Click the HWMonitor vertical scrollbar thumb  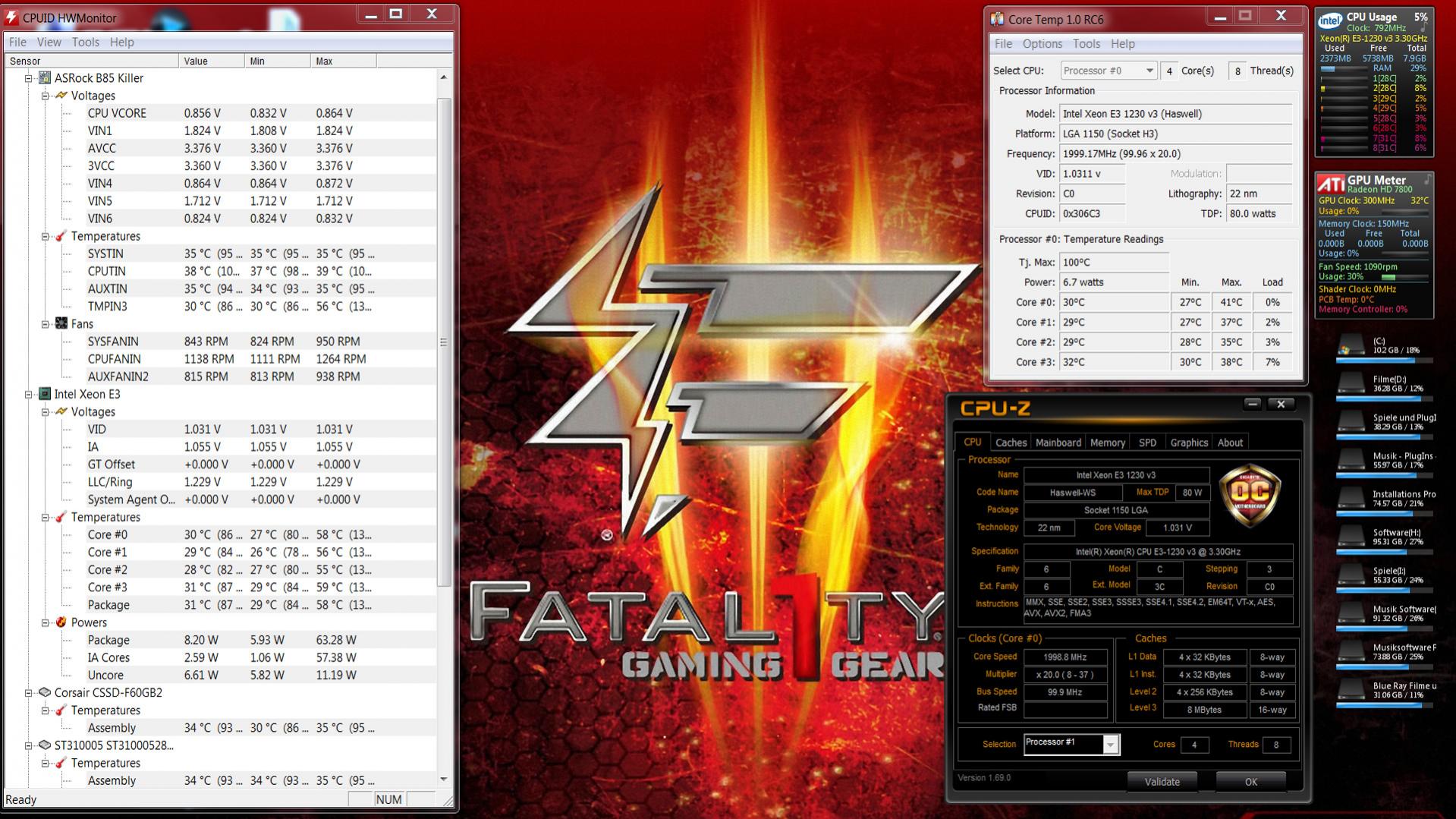tap(444, 342)
